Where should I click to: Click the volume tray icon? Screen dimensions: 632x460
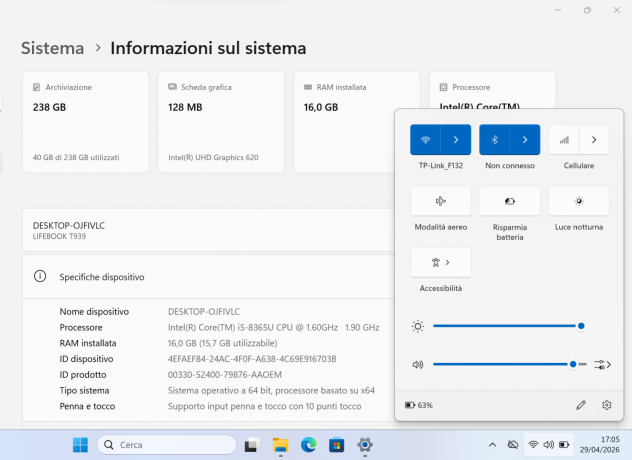pyautogui.click(x=548, y=445)
